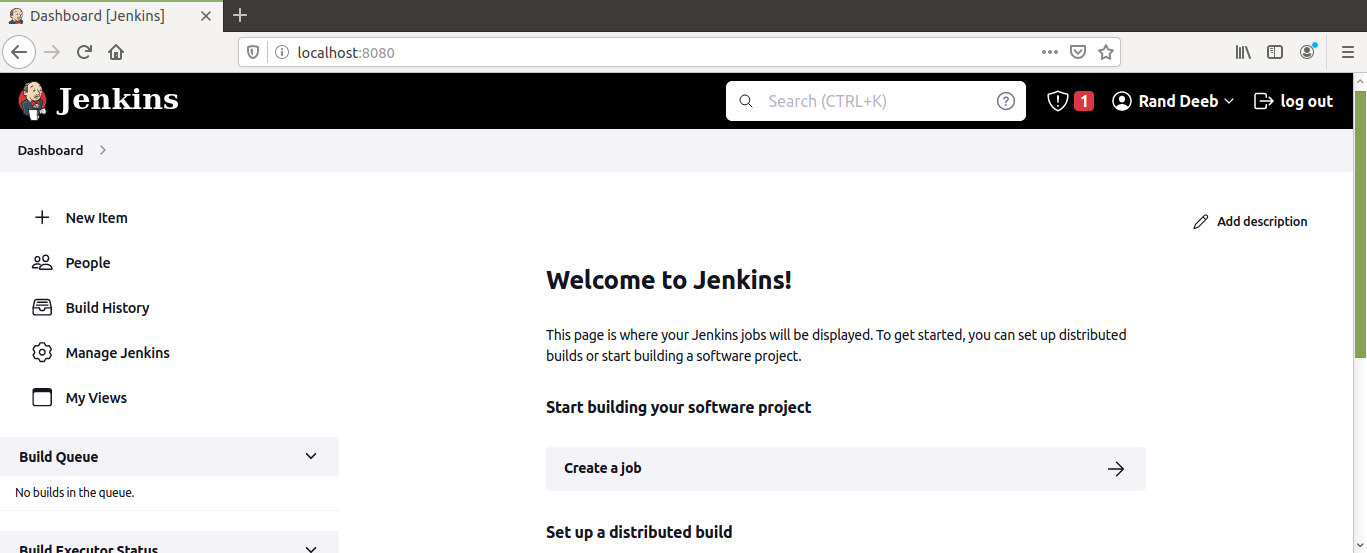Open My Views
The image size is (1367, 553).
[96, 397]
